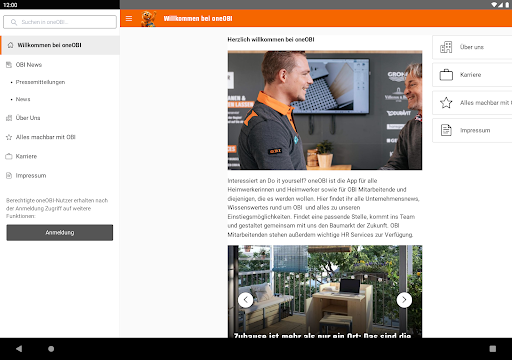Show previous carousel slide with left arrow
The image size is (512, 360).
pyautogui.click(x=246, y=300)
